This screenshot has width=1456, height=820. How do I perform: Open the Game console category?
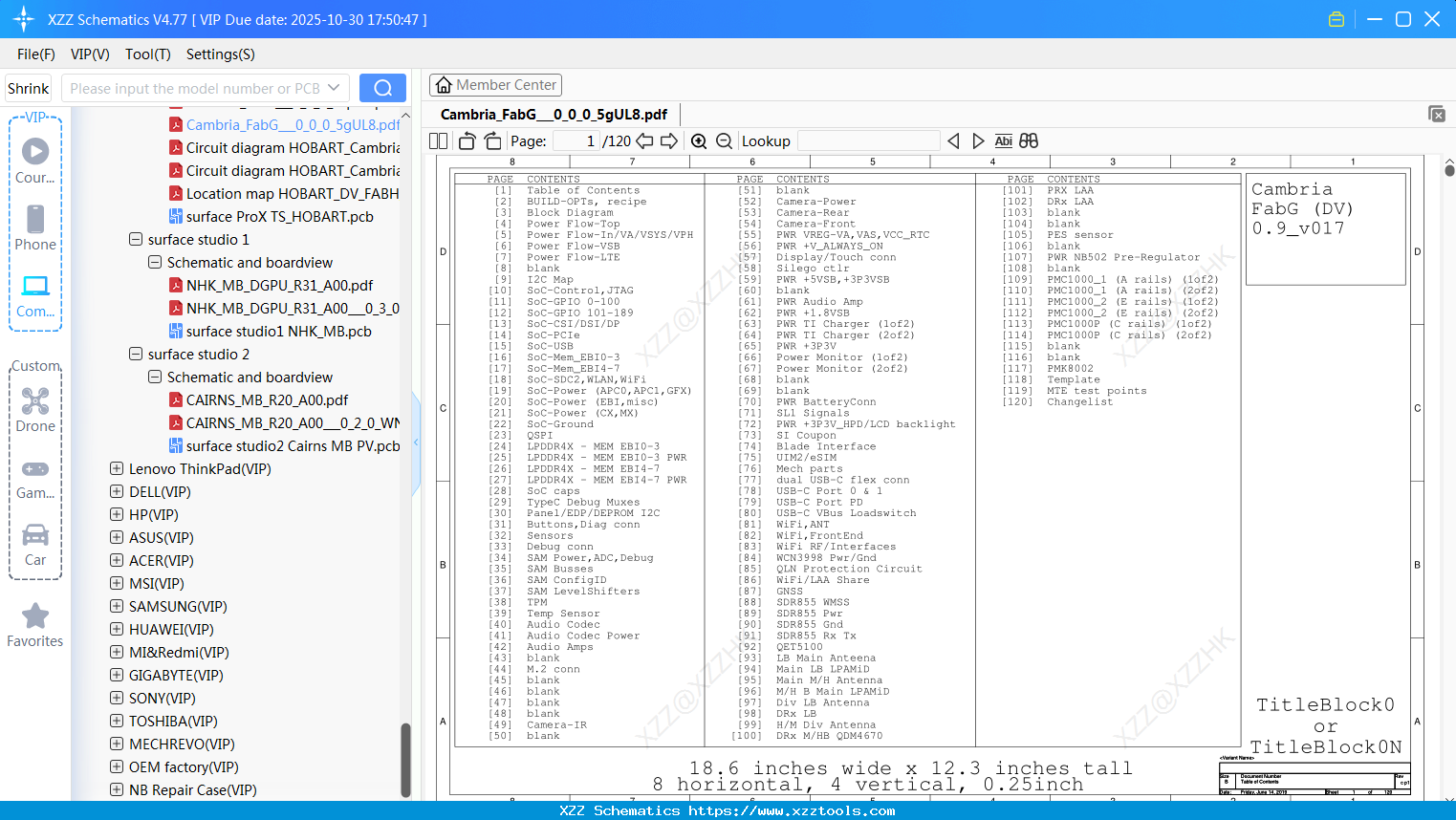[x=35, y=478]
